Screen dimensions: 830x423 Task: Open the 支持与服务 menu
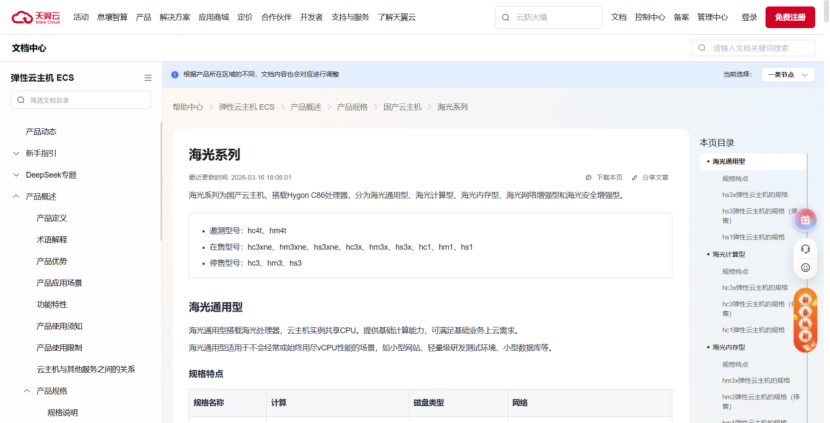(x=350, y=17)
